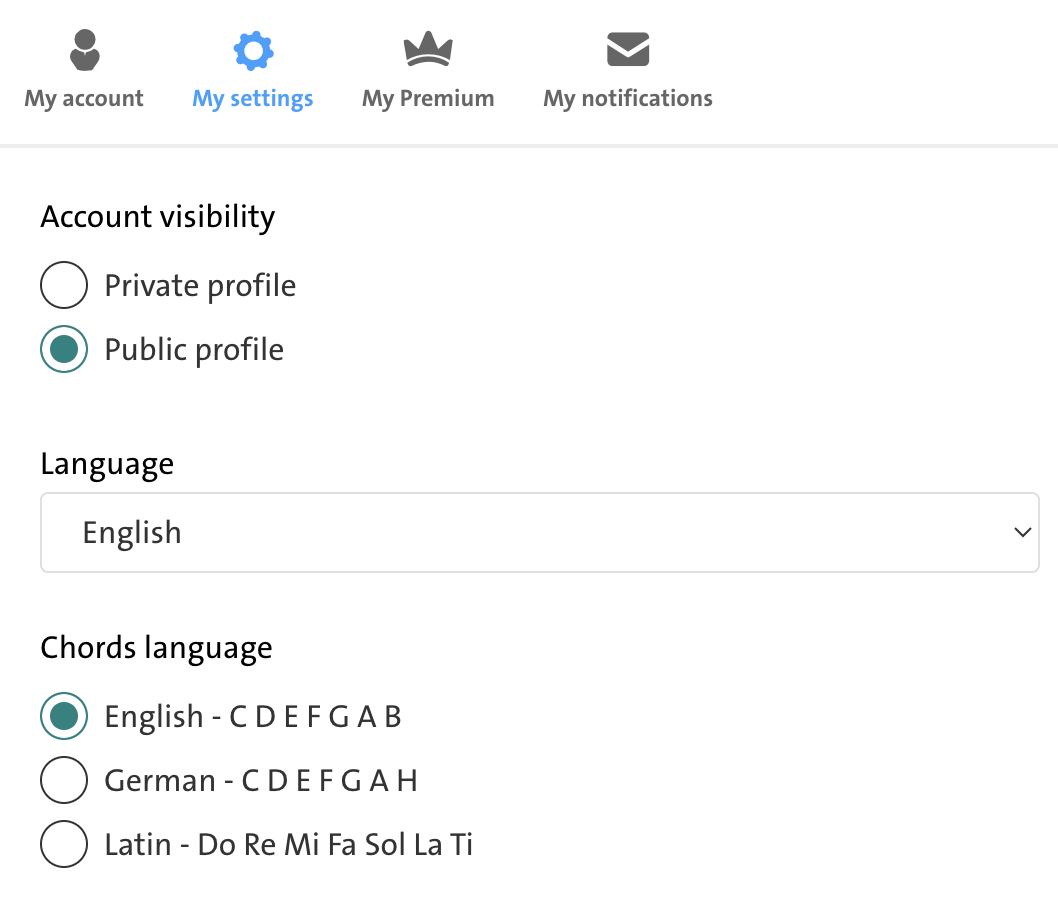Click the Latin - Do Re Mi label text

(289, 845)
